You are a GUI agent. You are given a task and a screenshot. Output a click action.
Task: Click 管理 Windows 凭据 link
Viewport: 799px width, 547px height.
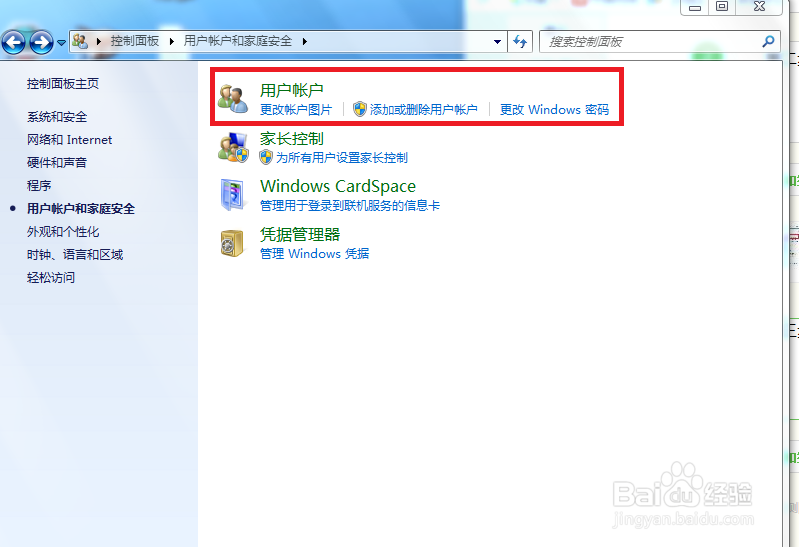(x=314, y=254)
